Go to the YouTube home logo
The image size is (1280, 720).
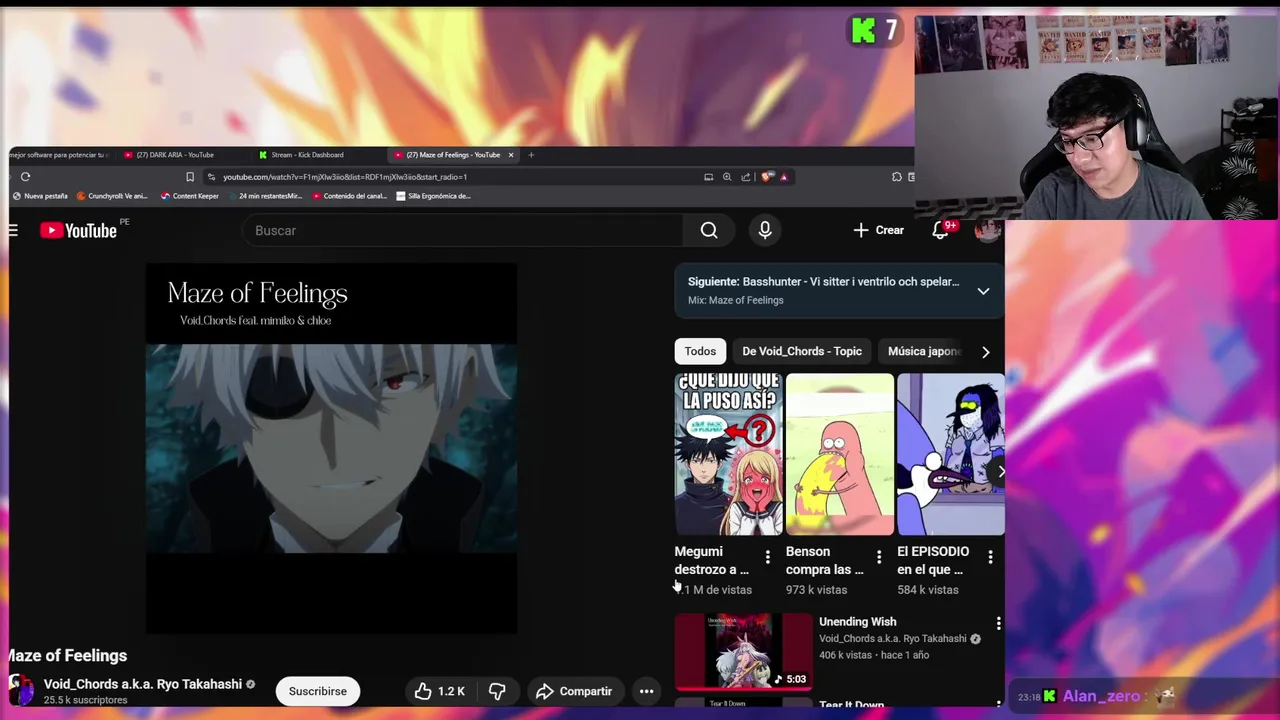79,230
